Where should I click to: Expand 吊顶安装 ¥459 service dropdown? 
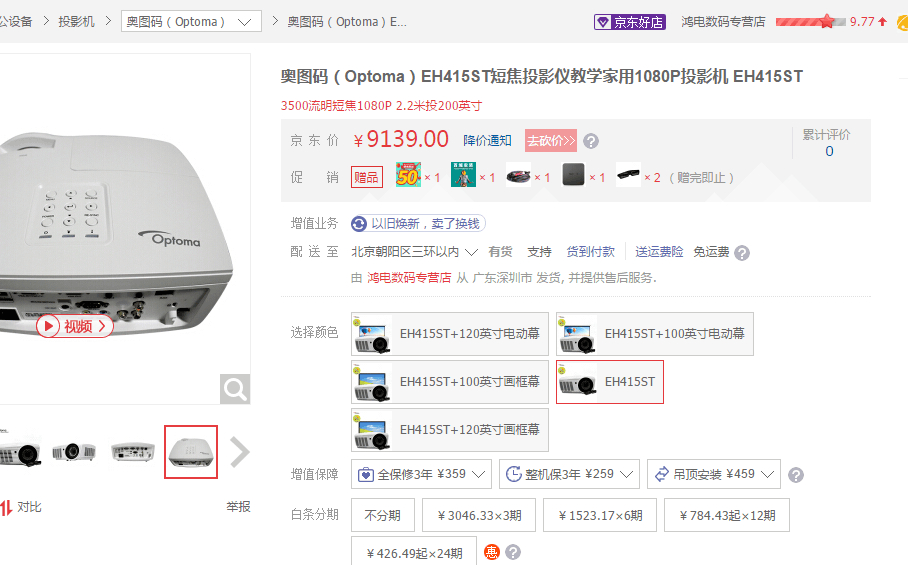[x=713, y=475]
